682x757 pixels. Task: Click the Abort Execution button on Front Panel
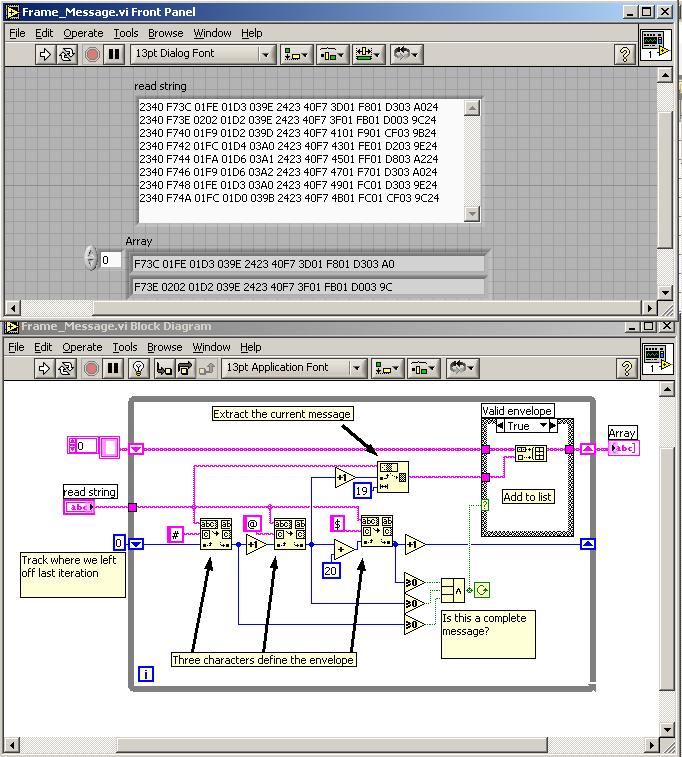tap(92, 54)
